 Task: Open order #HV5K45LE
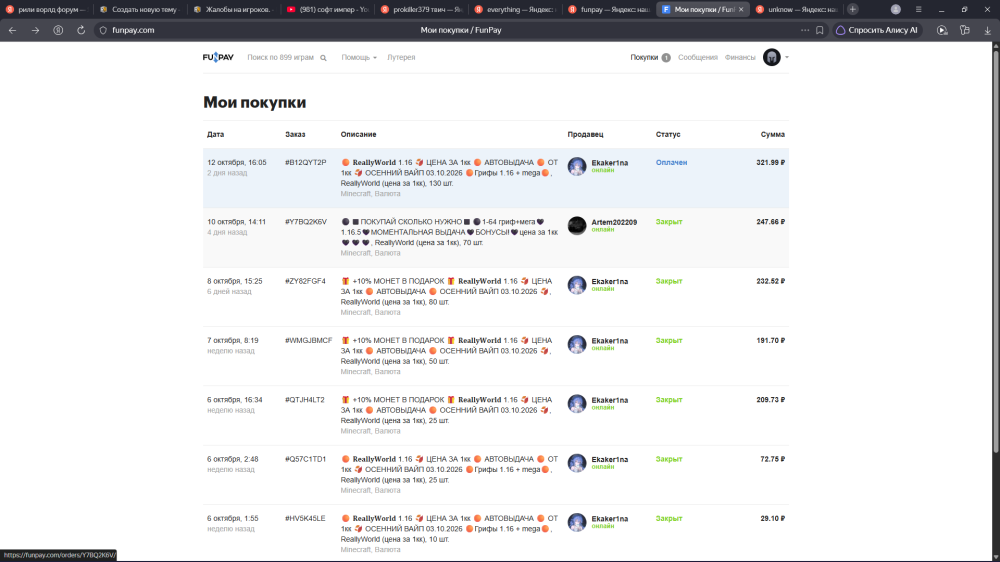point(305,519)
